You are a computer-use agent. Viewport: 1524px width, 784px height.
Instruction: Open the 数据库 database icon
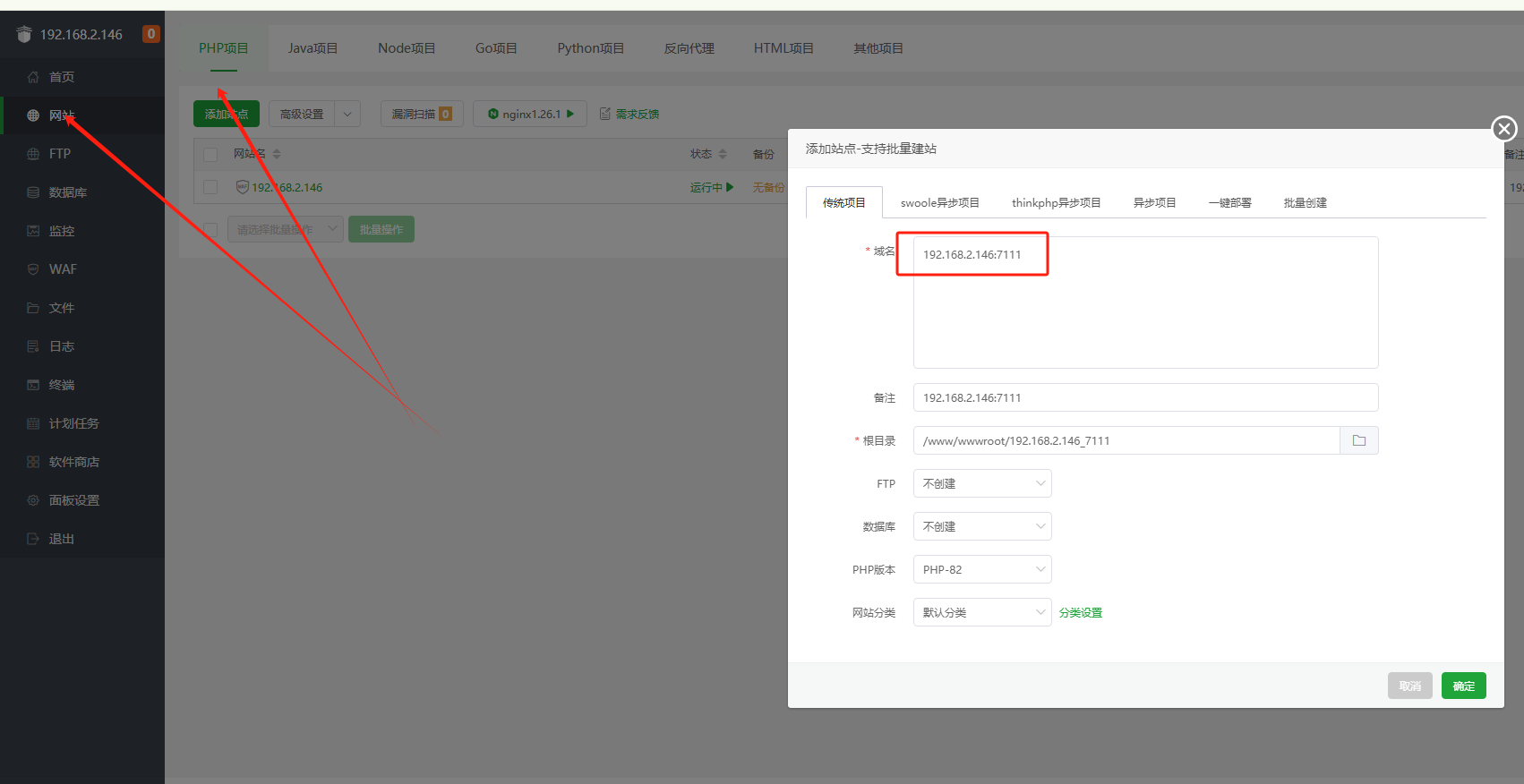33,192
